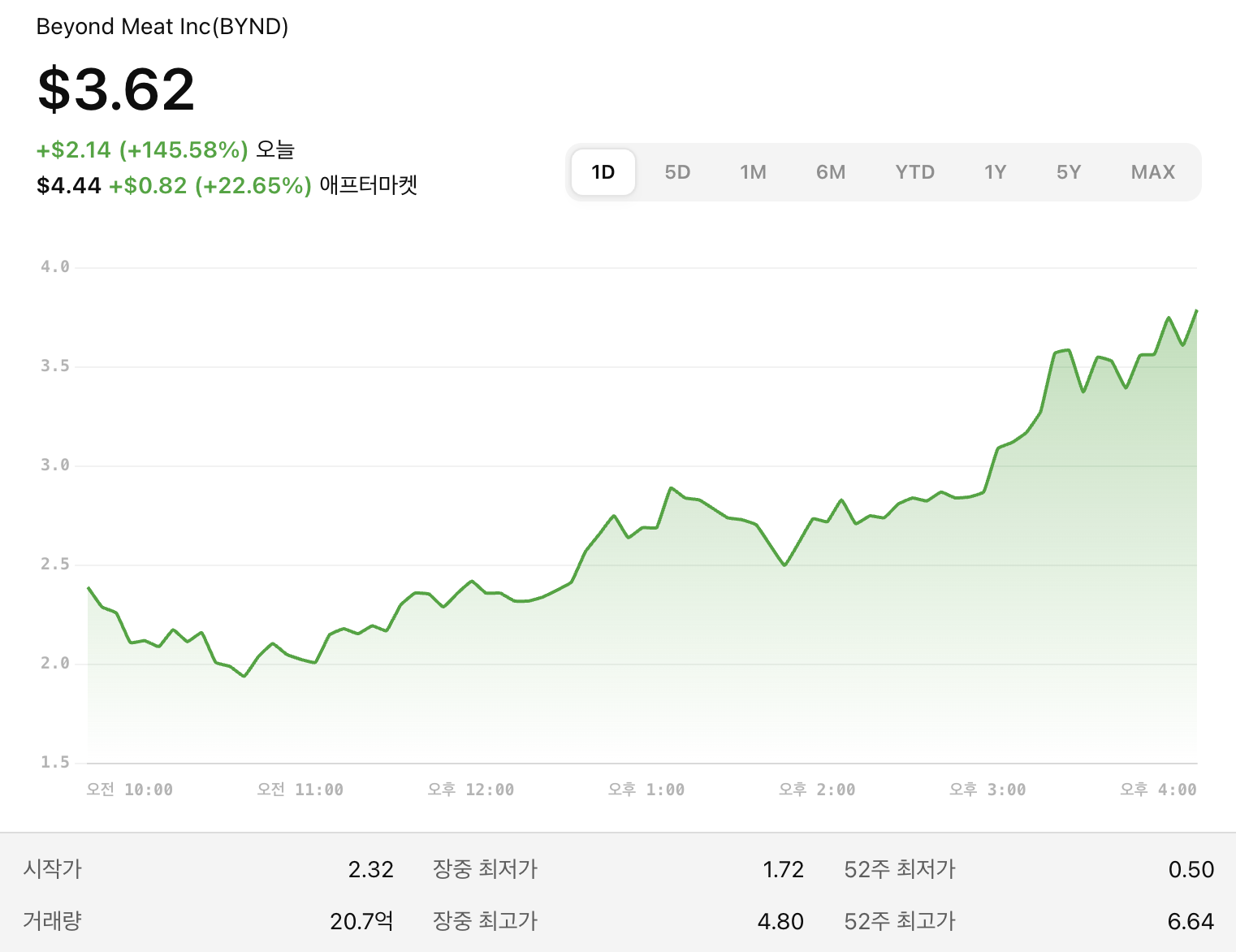
Task: Click the 3.0 y-axis label
Action: click(55, 465)
